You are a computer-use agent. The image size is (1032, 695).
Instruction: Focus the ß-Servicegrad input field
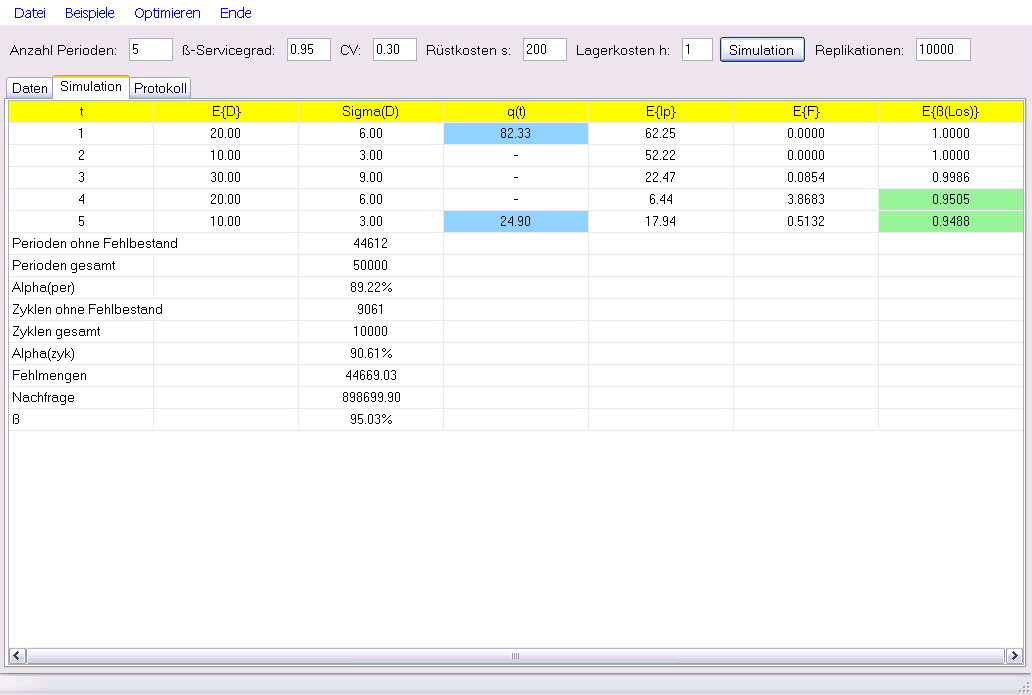pyautogui.click(x=308, y=50)
